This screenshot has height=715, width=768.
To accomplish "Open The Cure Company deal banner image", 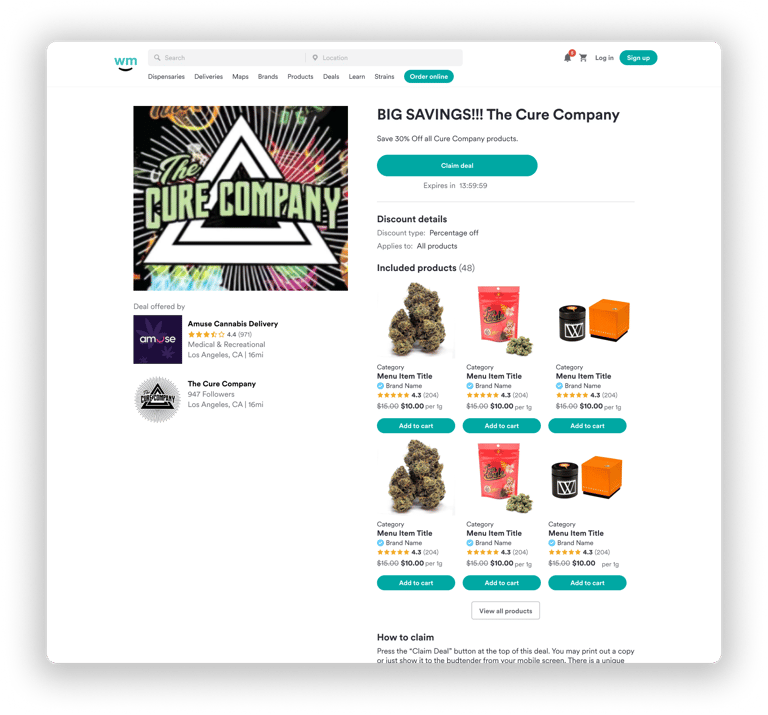I will [x=240, y=198].
